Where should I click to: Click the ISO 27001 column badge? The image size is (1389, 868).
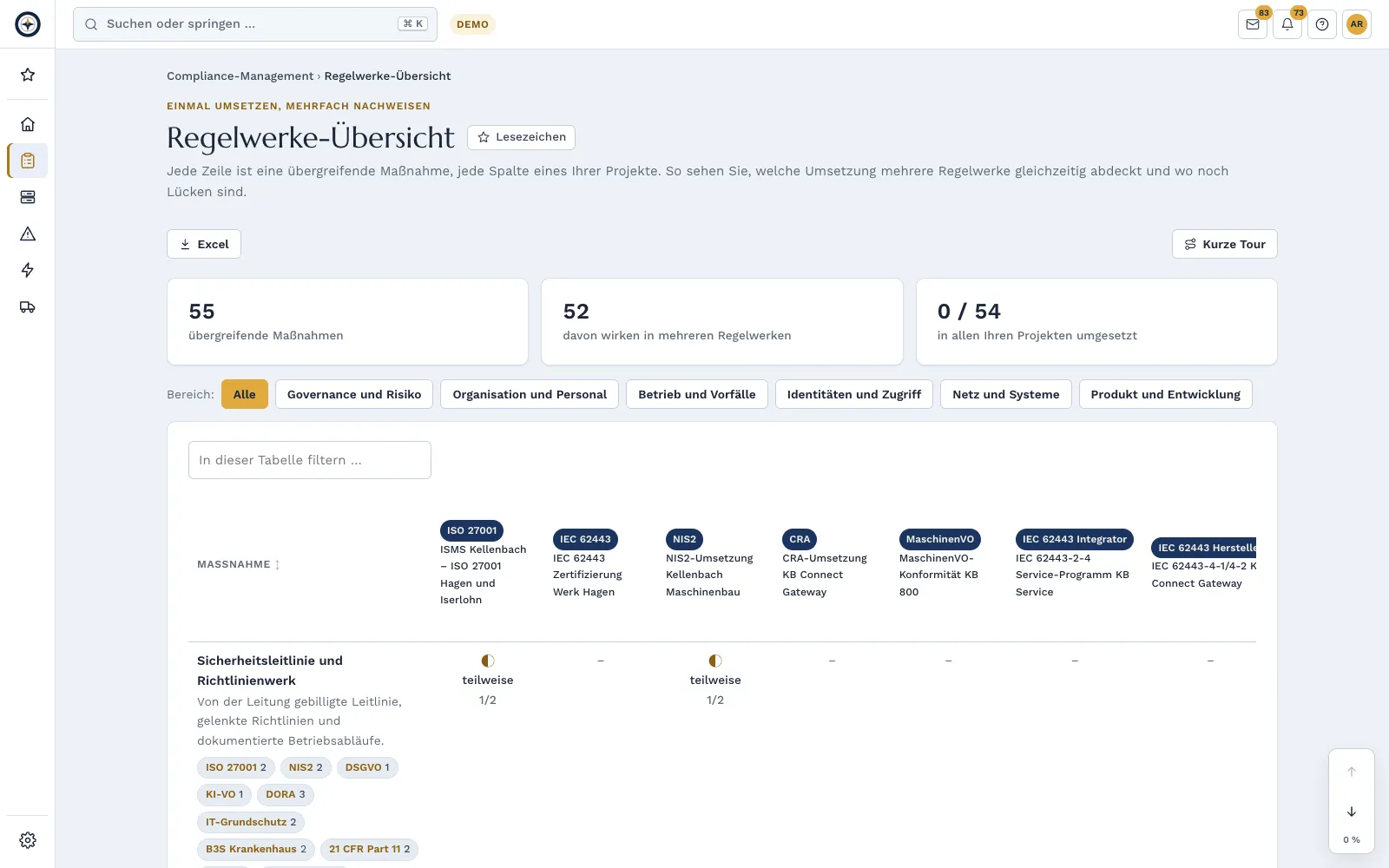pyautogui.click(x=472, y=530)
